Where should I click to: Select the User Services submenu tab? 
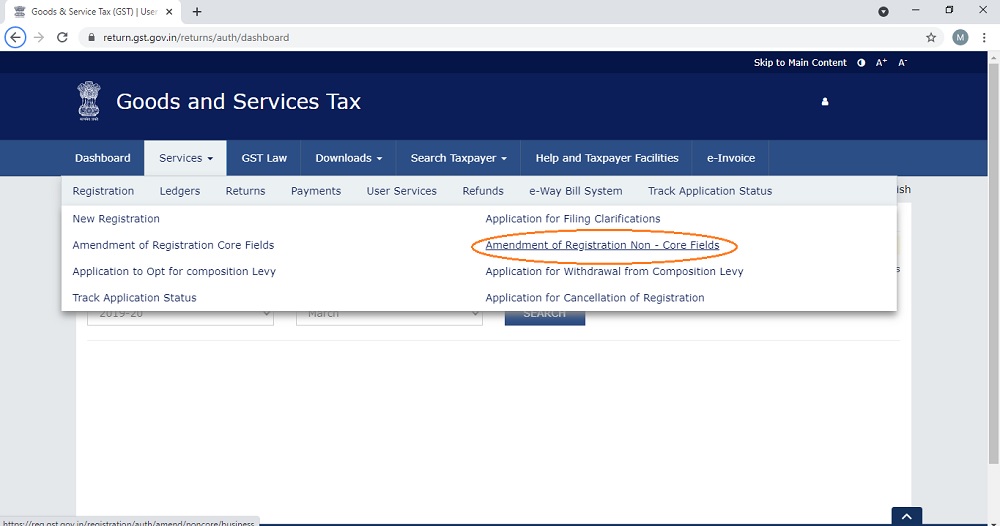tap(401, 191)
